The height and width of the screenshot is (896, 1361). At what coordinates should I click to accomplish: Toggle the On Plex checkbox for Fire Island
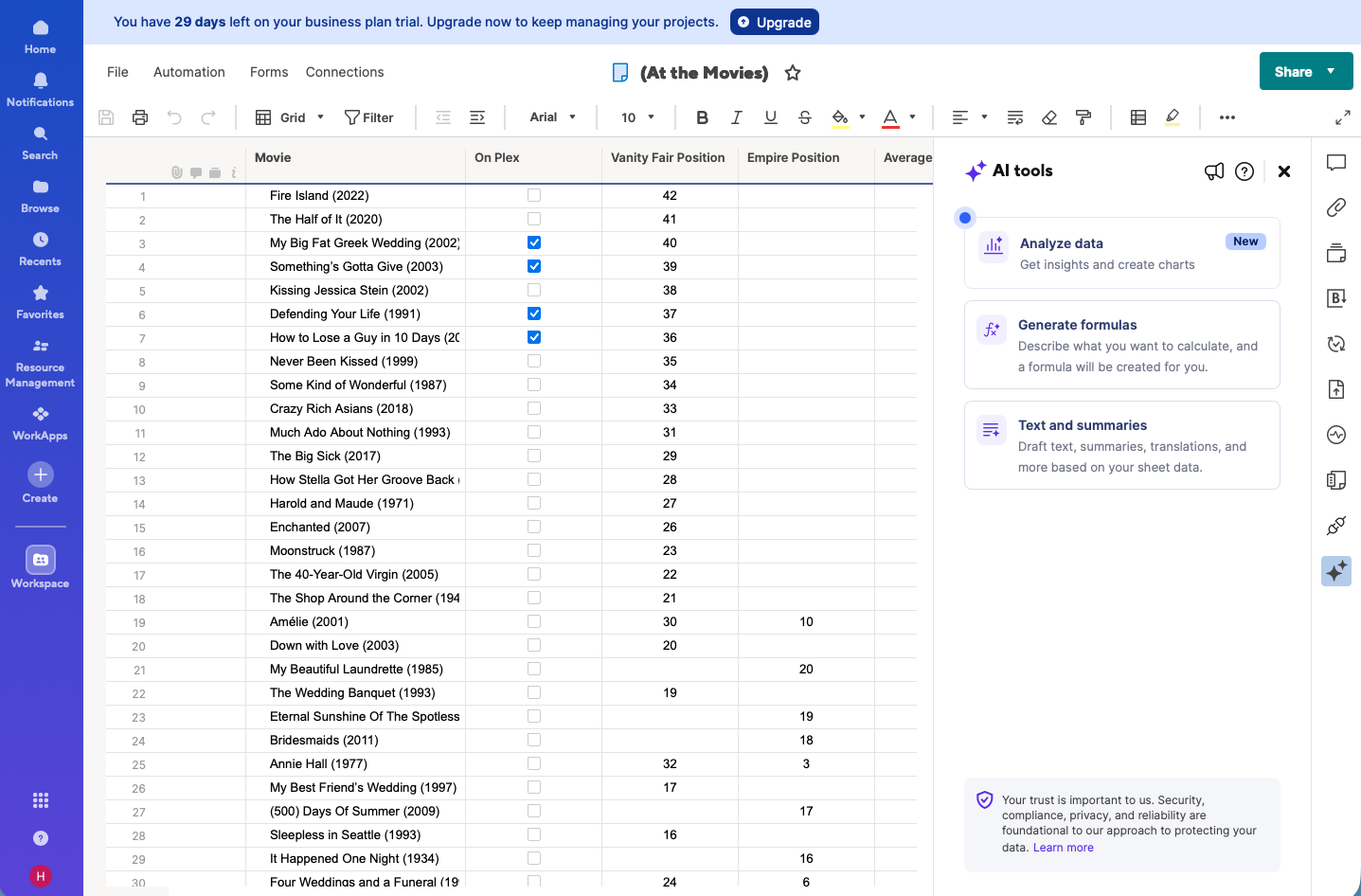pyautogui.click(x=534, y=194)
